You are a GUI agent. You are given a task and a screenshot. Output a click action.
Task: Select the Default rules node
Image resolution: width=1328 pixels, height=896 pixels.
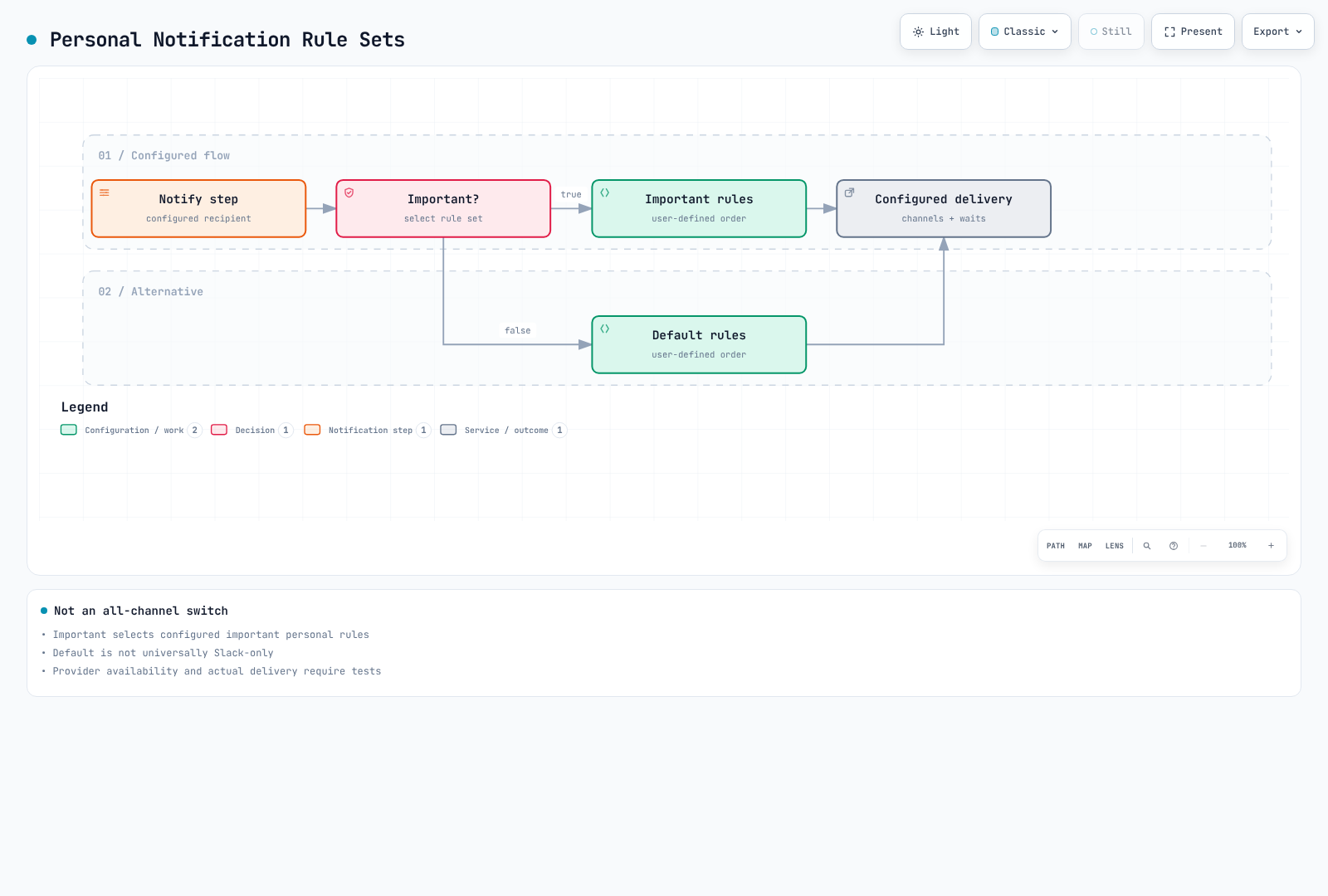coord(699,344)
